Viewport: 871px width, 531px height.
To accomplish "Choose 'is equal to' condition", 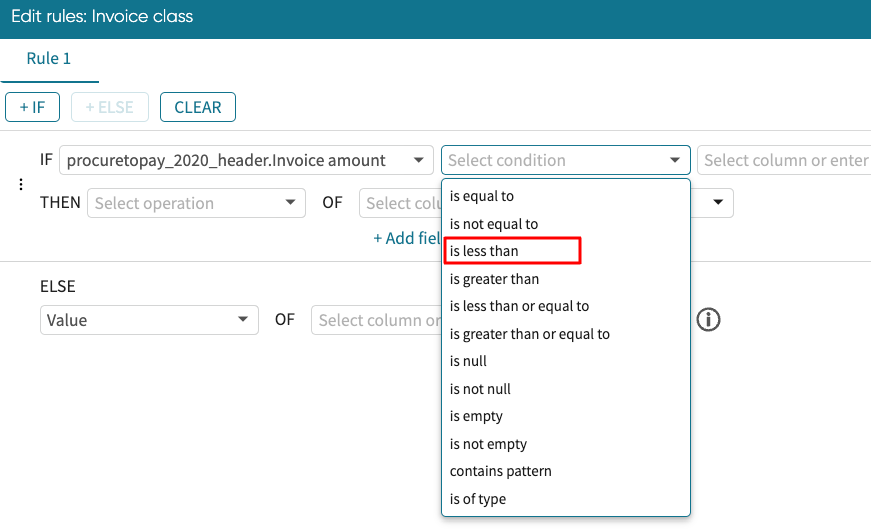I will pos(482,197).
